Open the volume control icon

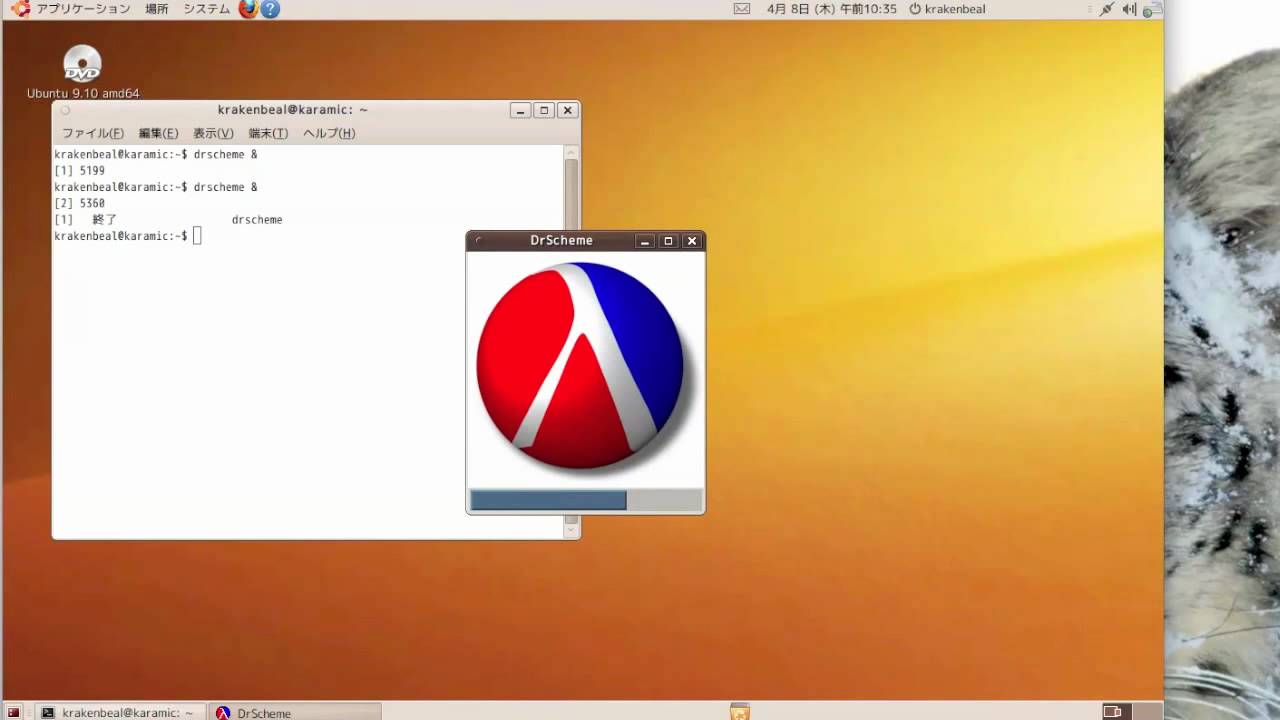click(x=1130, y=9)
